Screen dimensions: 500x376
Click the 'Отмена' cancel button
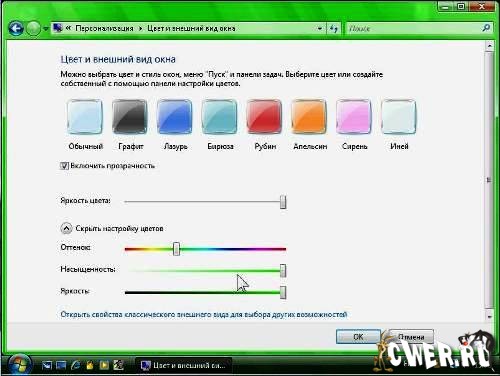coord(411,337)
